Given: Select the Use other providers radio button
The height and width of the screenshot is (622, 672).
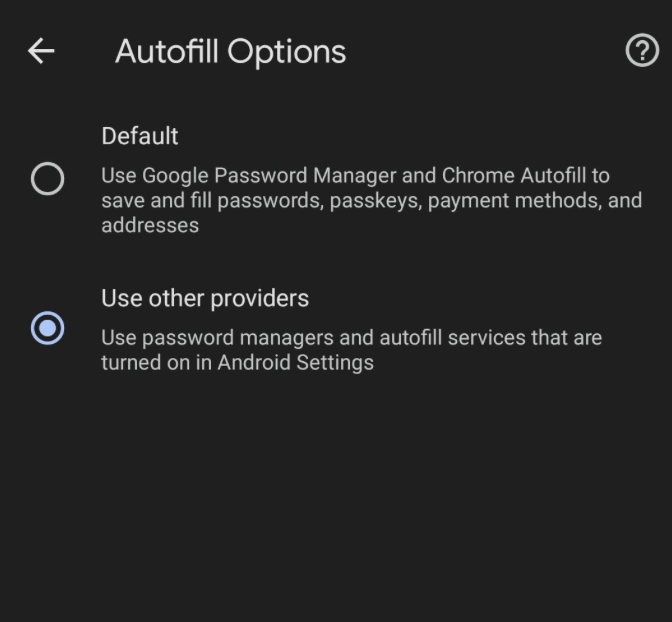Looking at the screenshot, I should (x=48, y=328).
